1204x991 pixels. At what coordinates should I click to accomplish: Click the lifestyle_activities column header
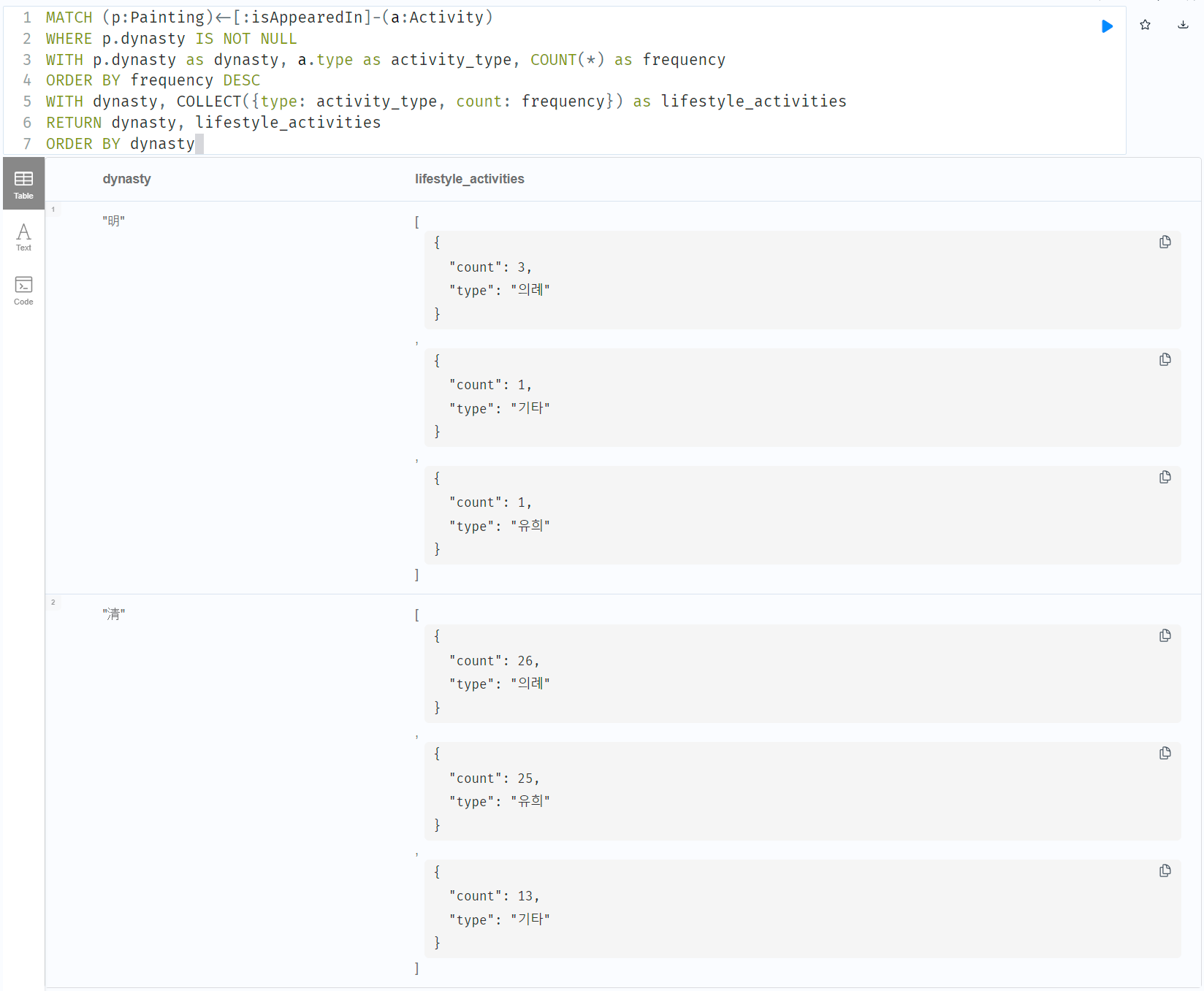pyautogui.click(x=469, y=179)
